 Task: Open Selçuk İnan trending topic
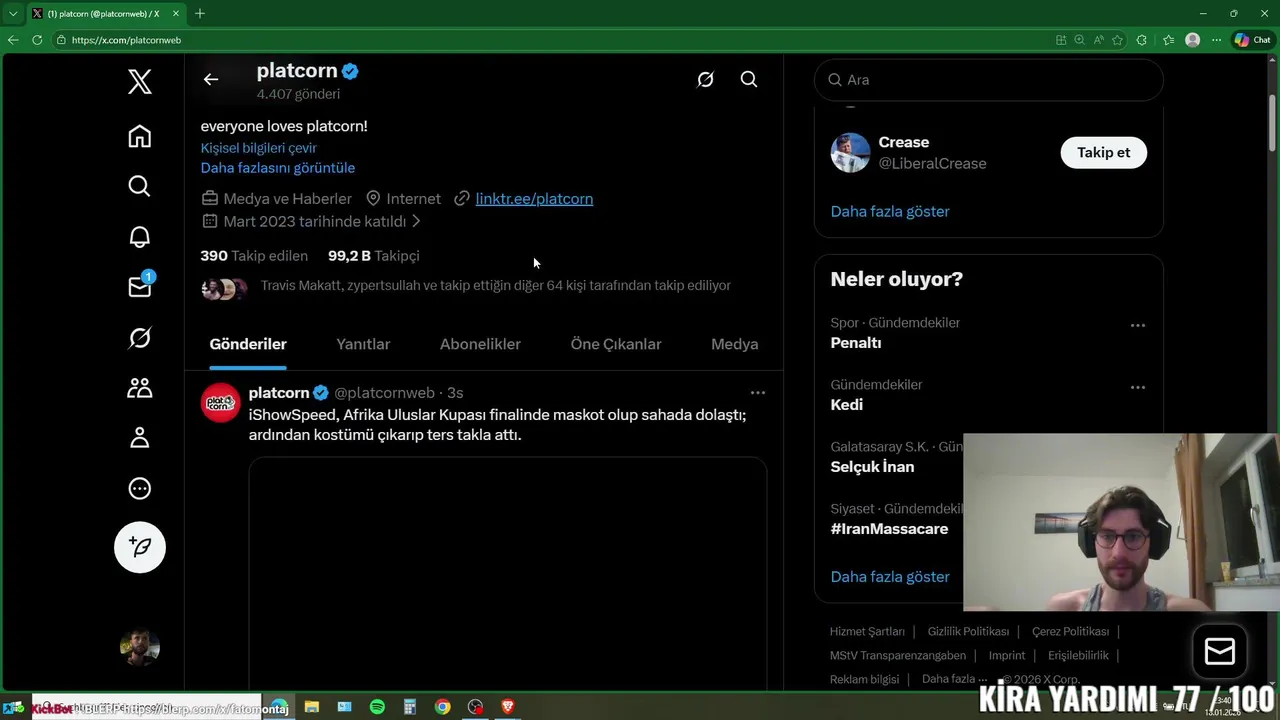click(872, 467)
